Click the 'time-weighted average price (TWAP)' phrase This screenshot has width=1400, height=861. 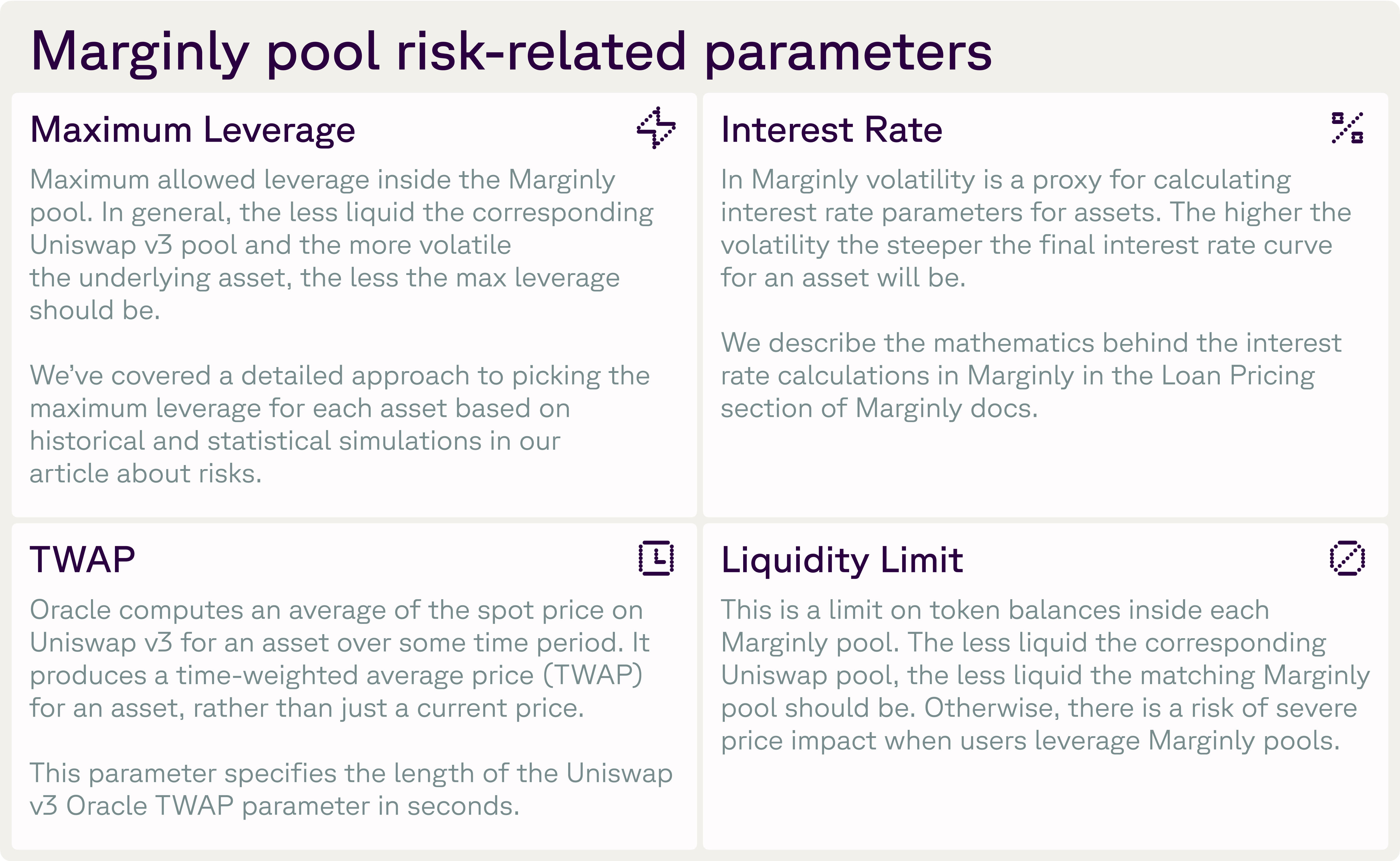point(409,675)
